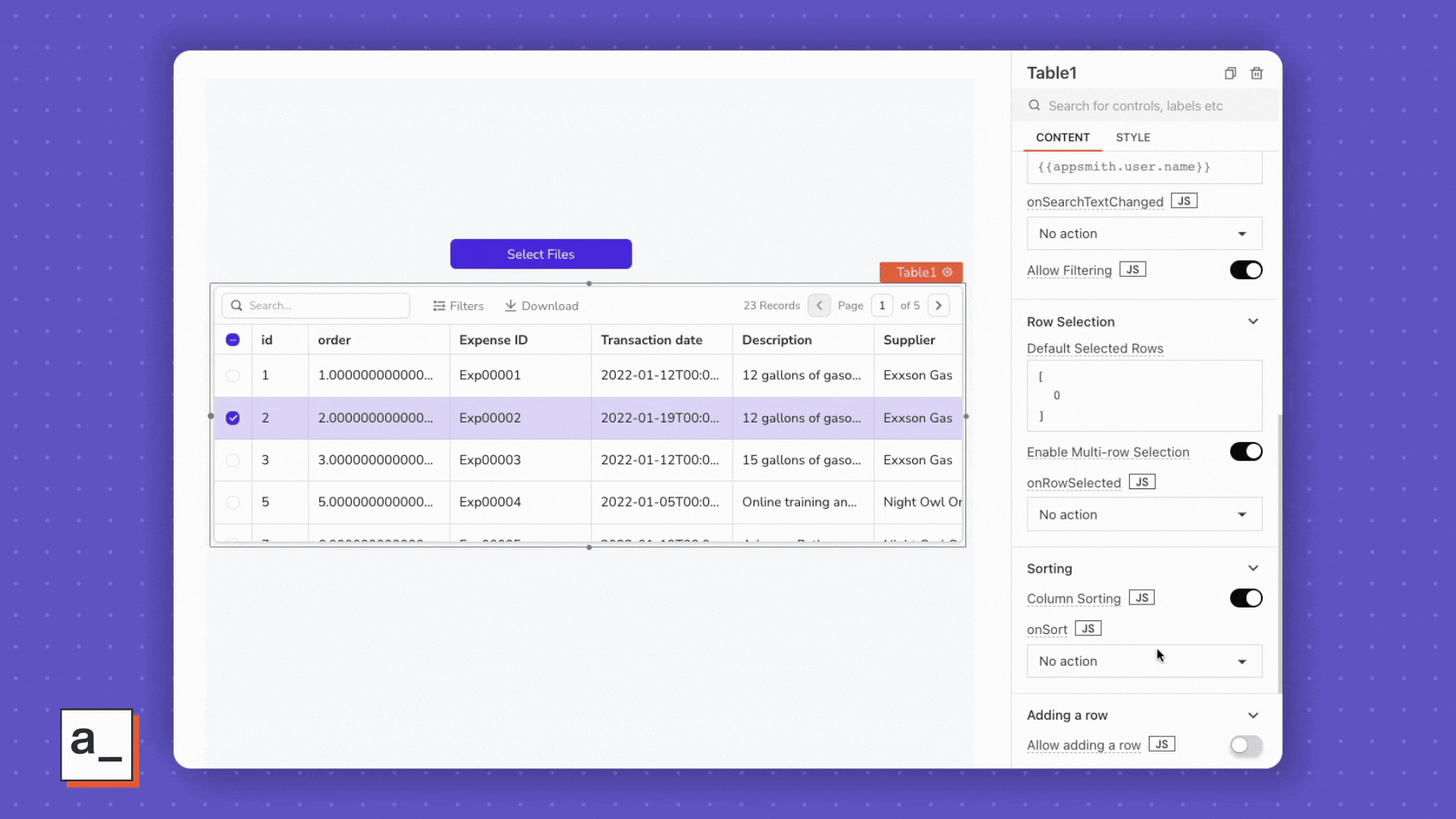
Task: Go to next table page arrow
Action: [x=938, y=306]
